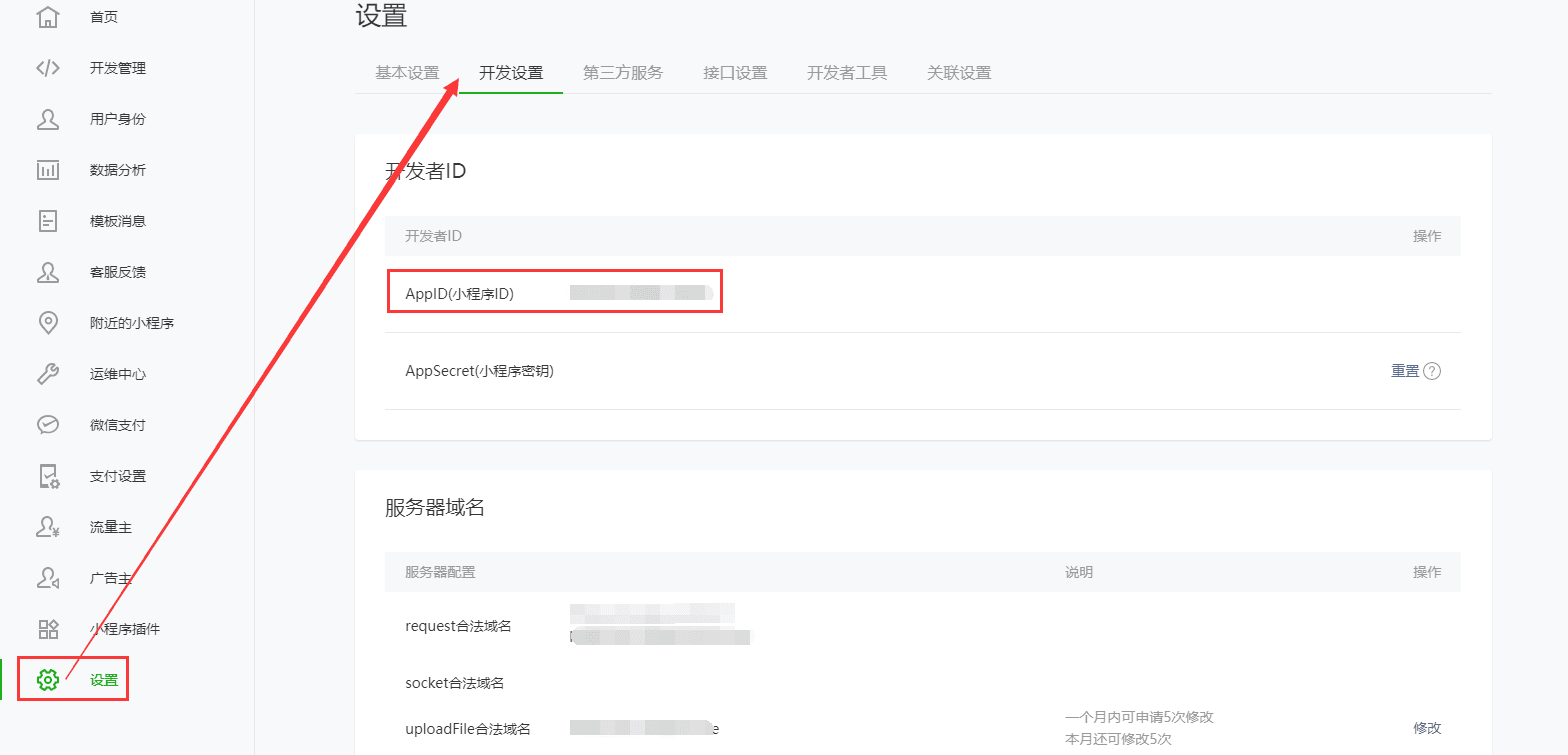Open the 关联设置 tab
1568x755 pixels.
click(x=959, y=73)
